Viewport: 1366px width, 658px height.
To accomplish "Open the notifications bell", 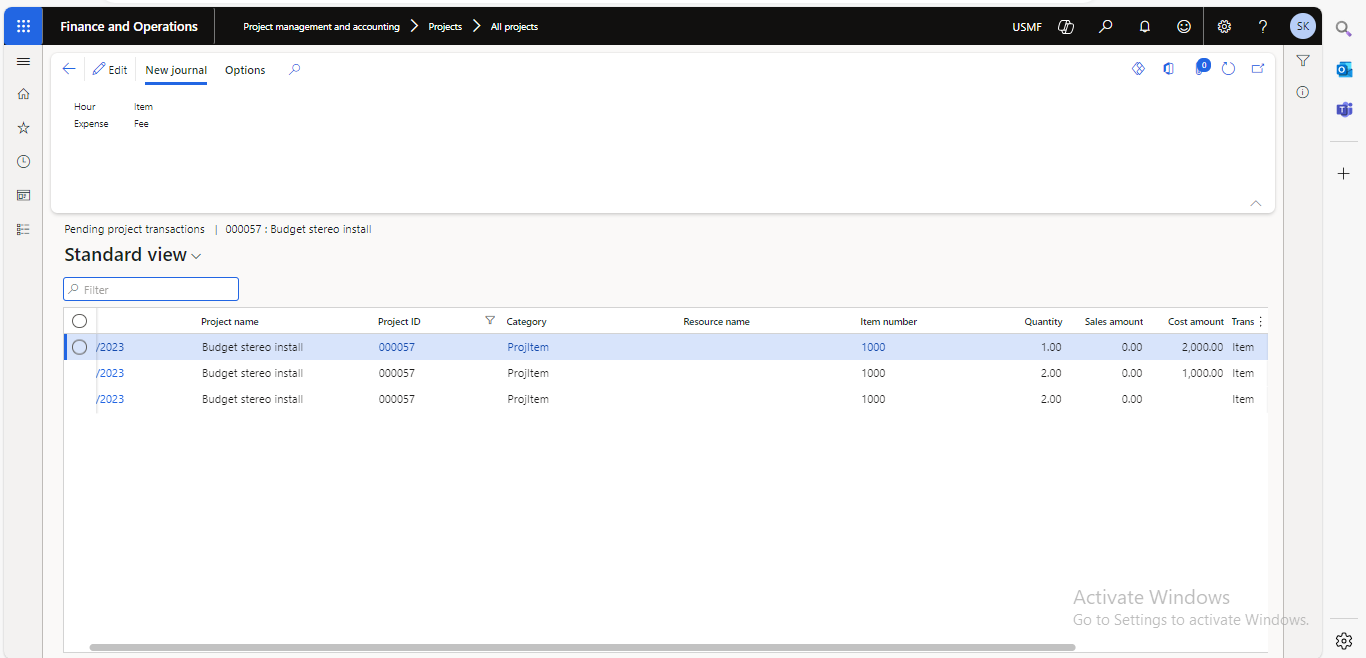I will 1145,27.
